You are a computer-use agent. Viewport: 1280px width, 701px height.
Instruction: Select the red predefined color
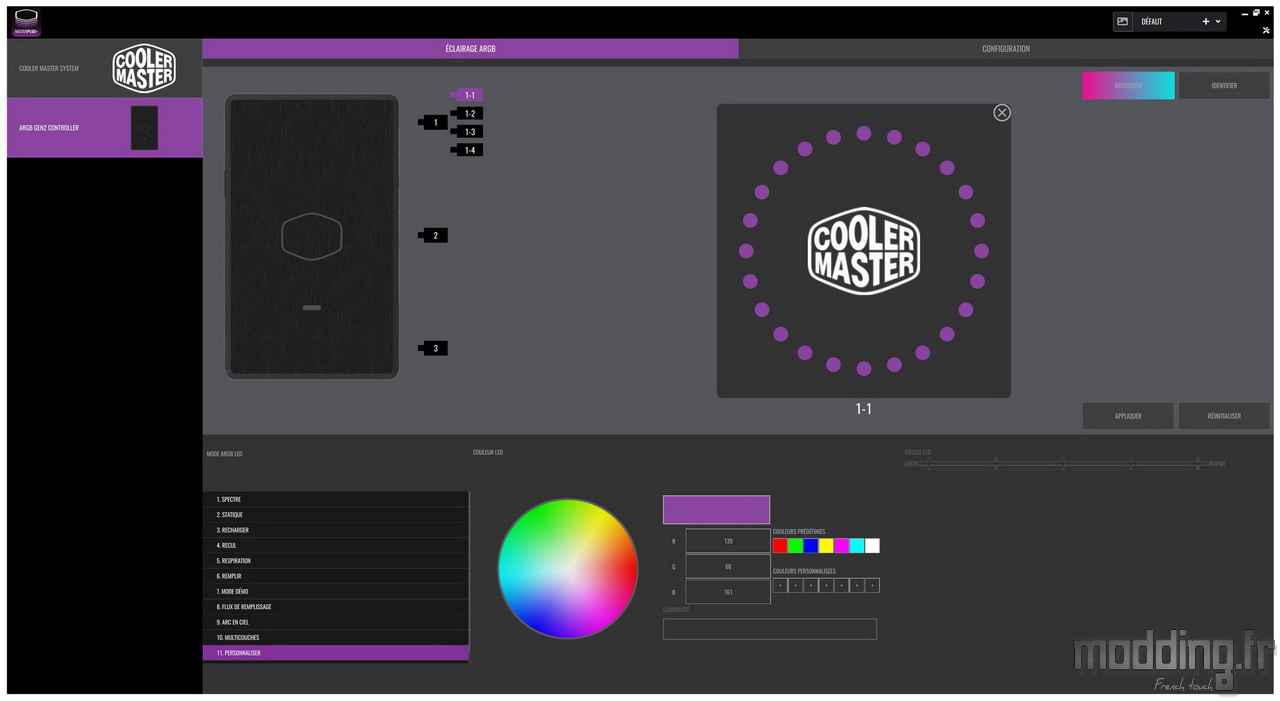pyautogui.click(x=780, y=546)
